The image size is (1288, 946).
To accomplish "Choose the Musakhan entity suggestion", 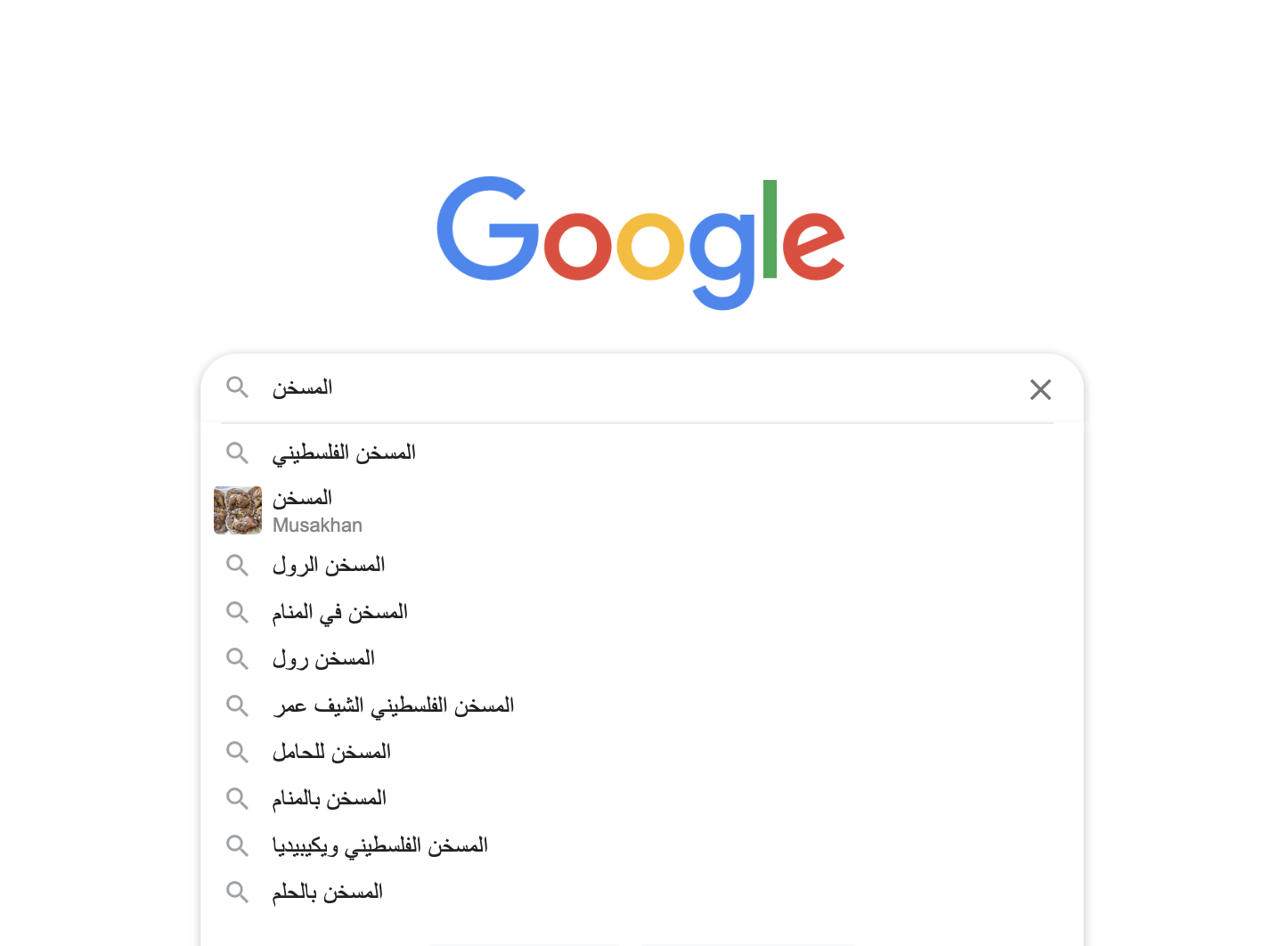I will [317, 510].
